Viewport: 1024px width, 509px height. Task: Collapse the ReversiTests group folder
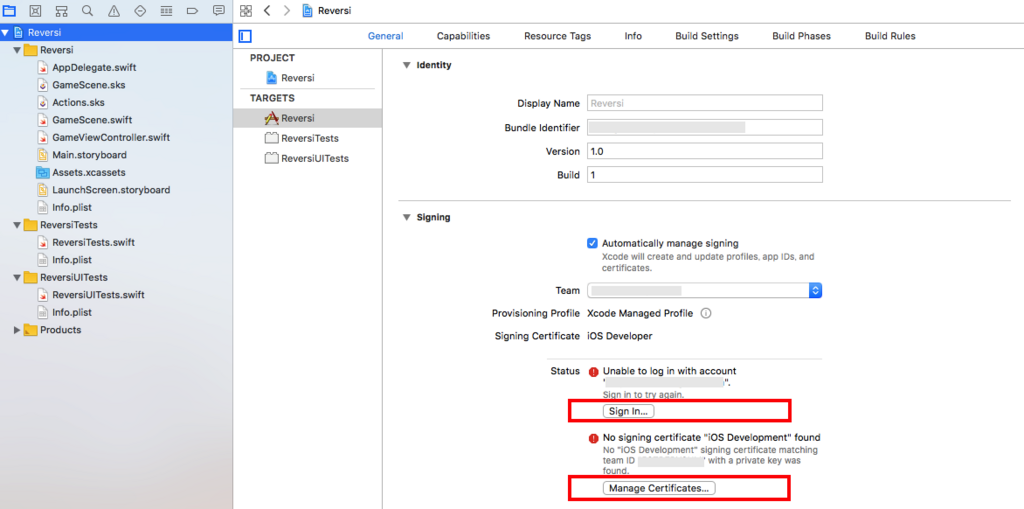(17, 225)
